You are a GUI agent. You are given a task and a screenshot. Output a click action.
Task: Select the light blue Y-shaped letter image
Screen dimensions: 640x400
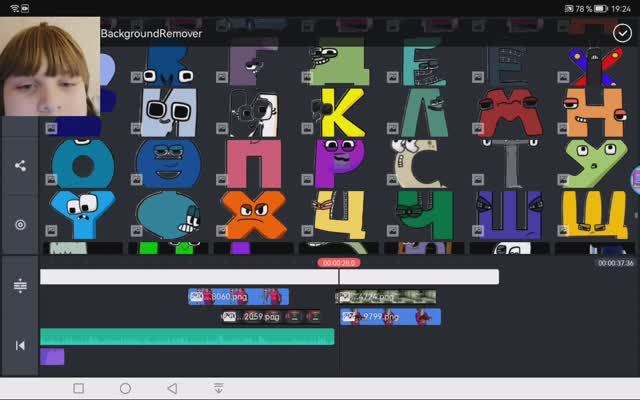tap(83, 215)
